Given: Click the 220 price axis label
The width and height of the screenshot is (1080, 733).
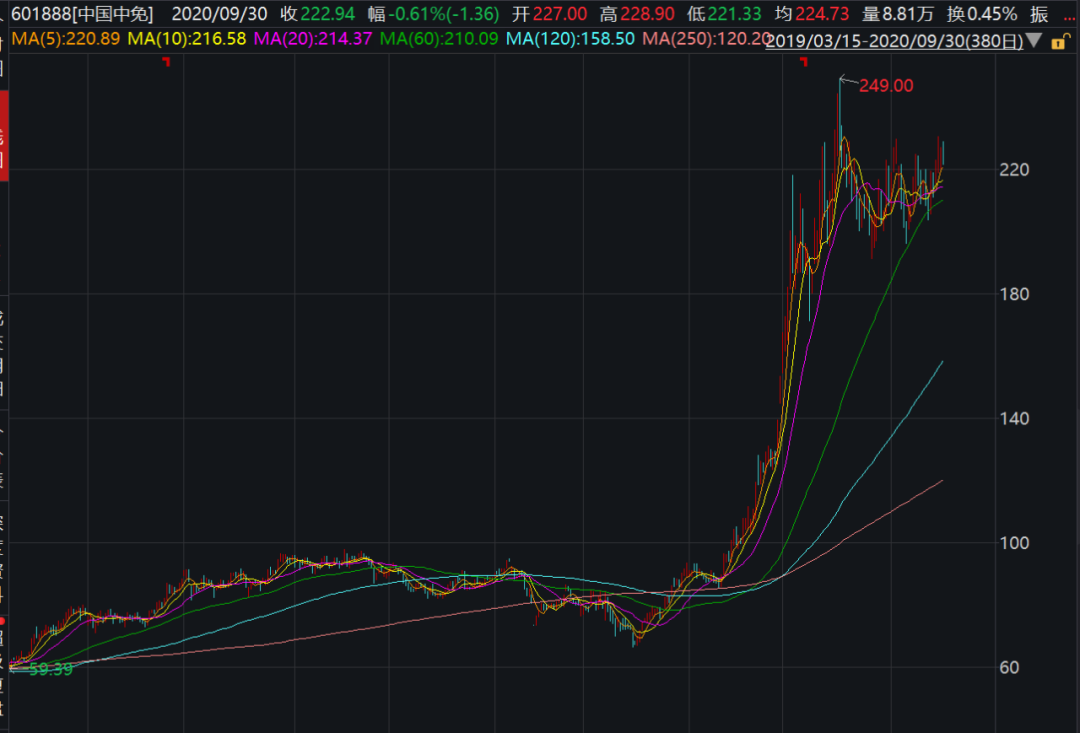Looking at the screenshot, I should tap(1015, 169).
